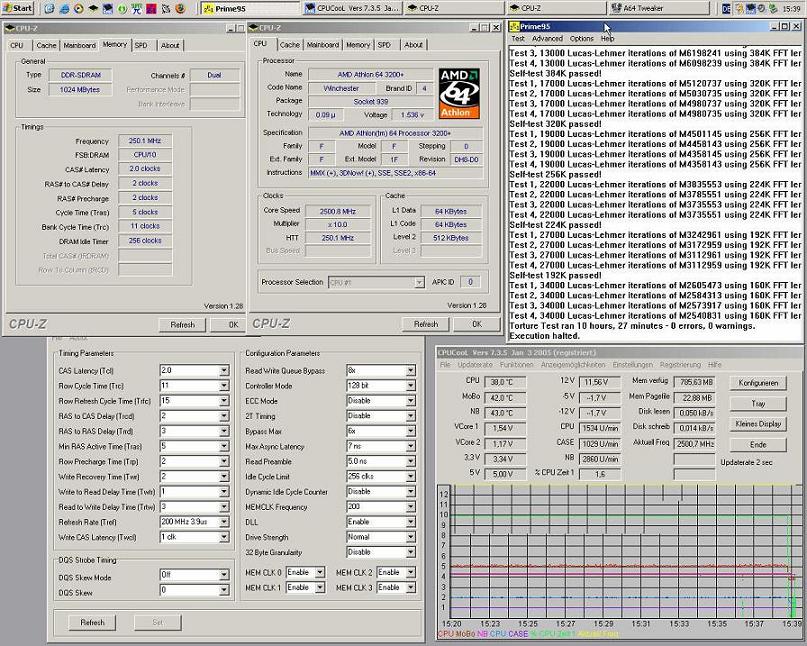Viewport: 807px width, 646px height.
Task: Click the Core Speed value 2500.8 MHz
Action: pos(338,211)
